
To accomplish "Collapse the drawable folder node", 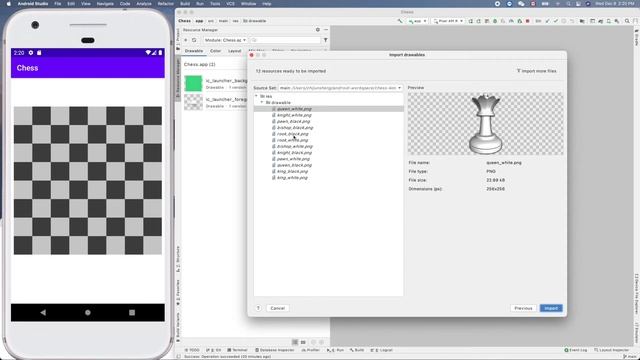I will click(x=262, y=102).
